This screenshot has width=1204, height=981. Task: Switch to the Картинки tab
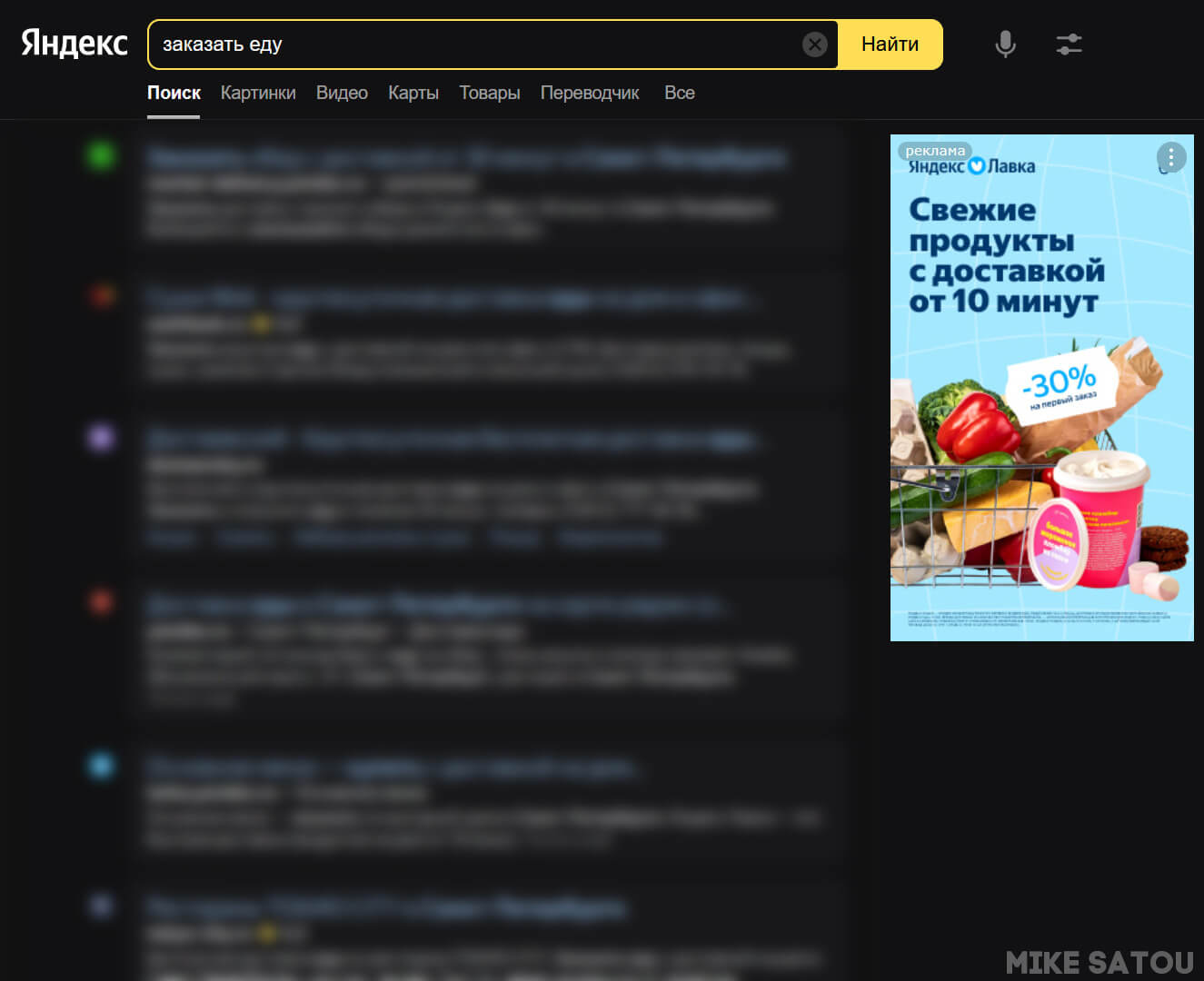pos(258,93)
